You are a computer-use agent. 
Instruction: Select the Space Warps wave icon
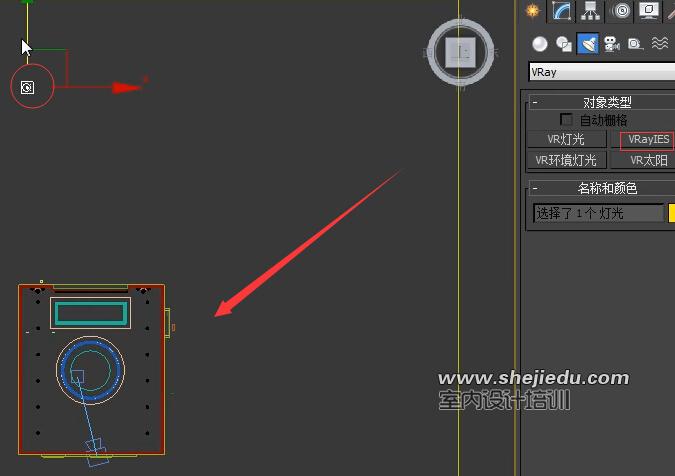click(659, 43)
